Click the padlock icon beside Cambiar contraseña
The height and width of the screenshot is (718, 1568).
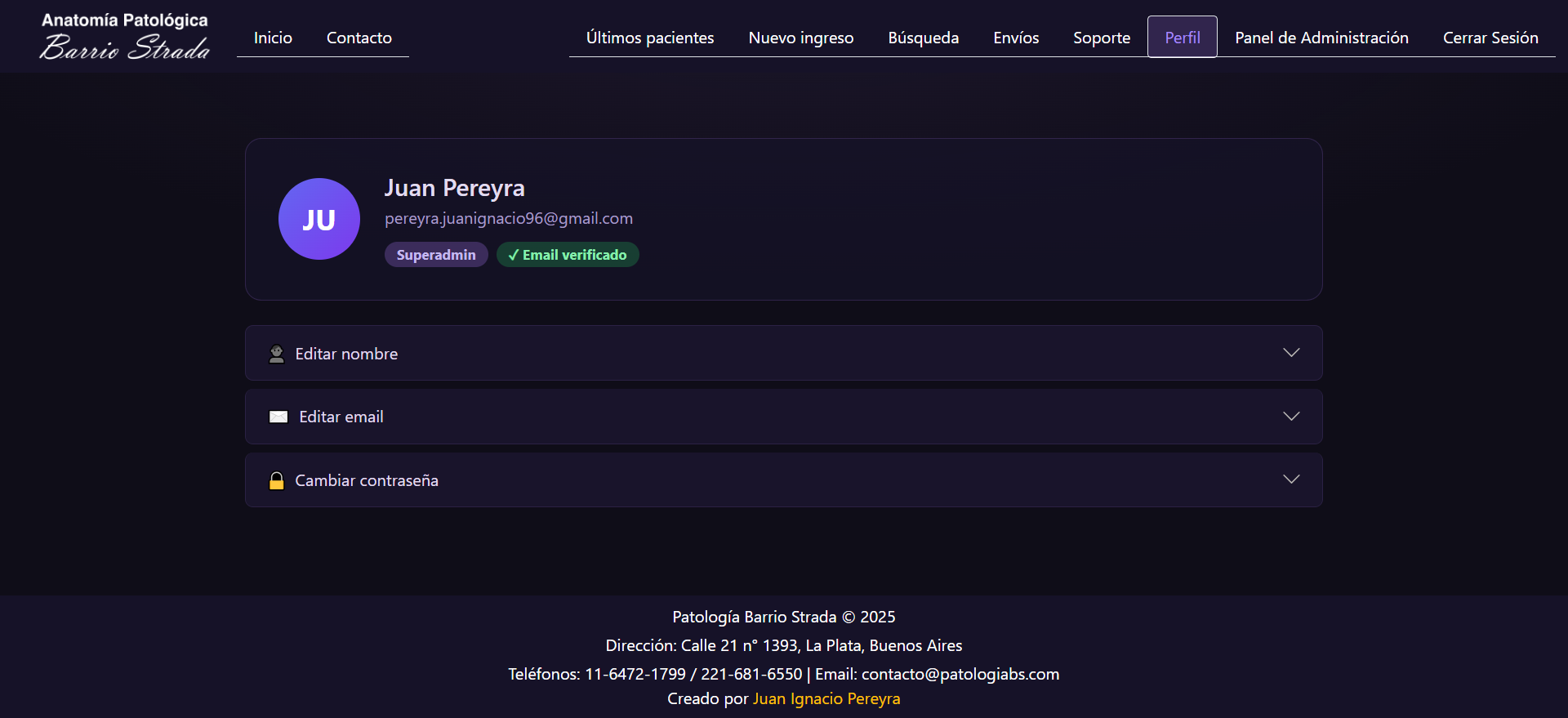click(277, 480)
